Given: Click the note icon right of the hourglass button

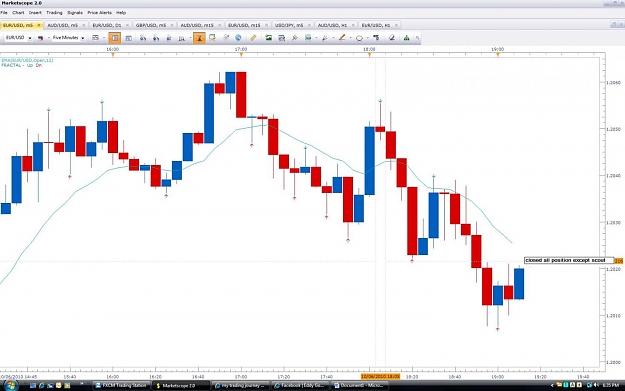Looking at the screenshot, I should click(x=212, y=38).
